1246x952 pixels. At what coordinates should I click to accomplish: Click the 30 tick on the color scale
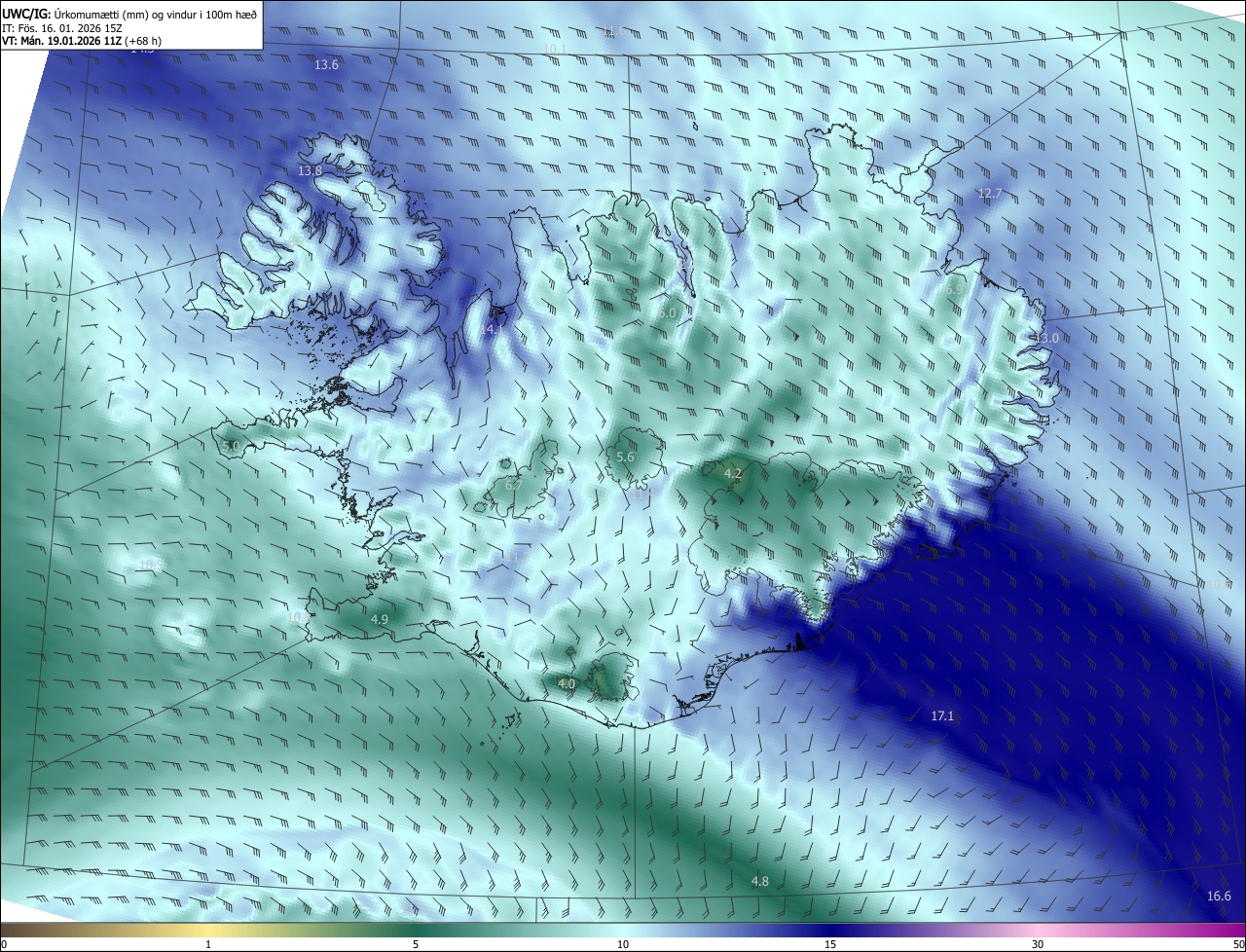pos(1038,945)
